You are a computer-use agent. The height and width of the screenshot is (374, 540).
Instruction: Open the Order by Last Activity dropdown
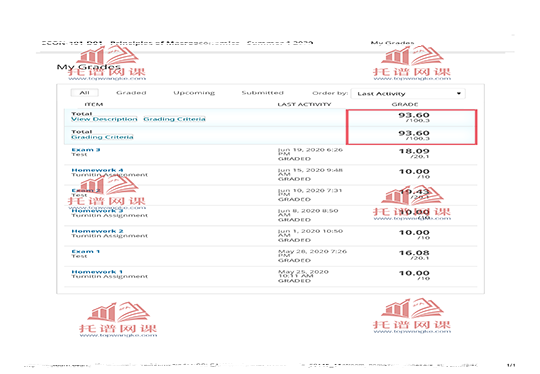[408, 94]
